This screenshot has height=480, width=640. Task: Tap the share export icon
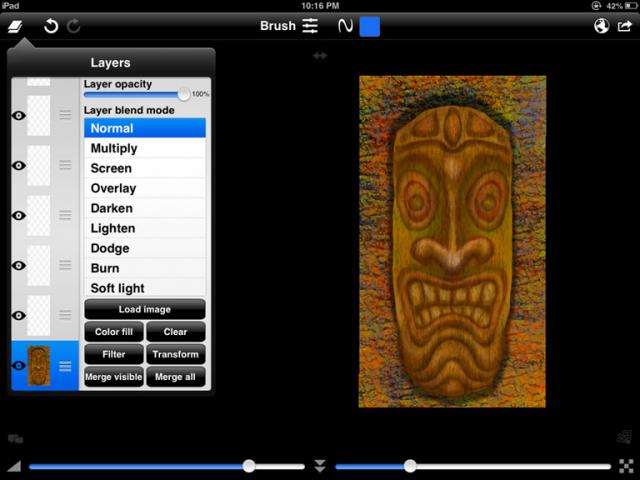pyautogui.click(x=625, y=26)
